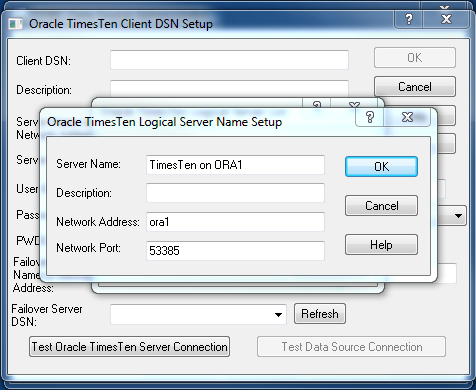476x390 pixels.
Task: Click help question mark in Client DSN Setup
Action: point(409,19)
